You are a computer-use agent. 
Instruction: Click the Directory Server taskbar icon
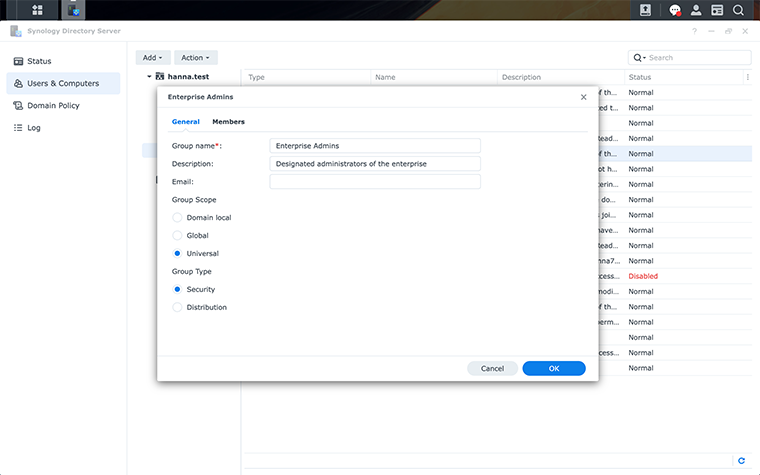click(x=73, y=10)
